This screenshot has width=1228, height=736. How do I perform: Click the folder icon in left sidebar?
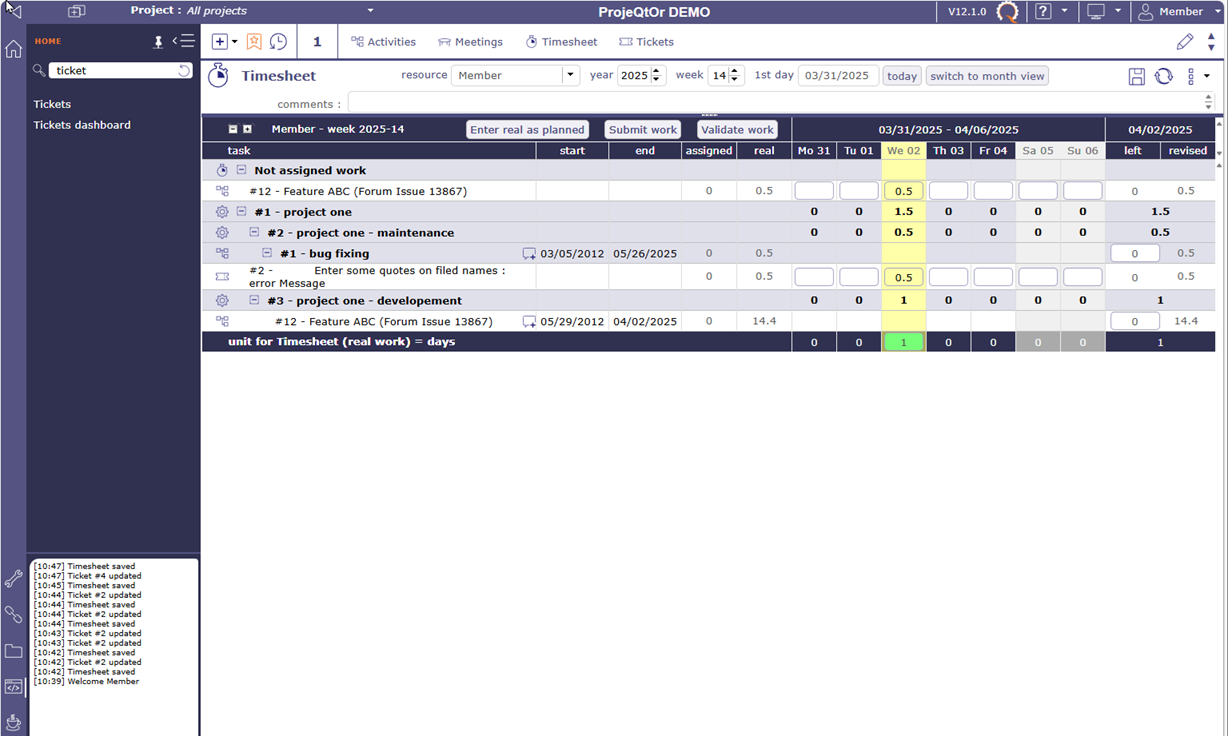[13, 651]
